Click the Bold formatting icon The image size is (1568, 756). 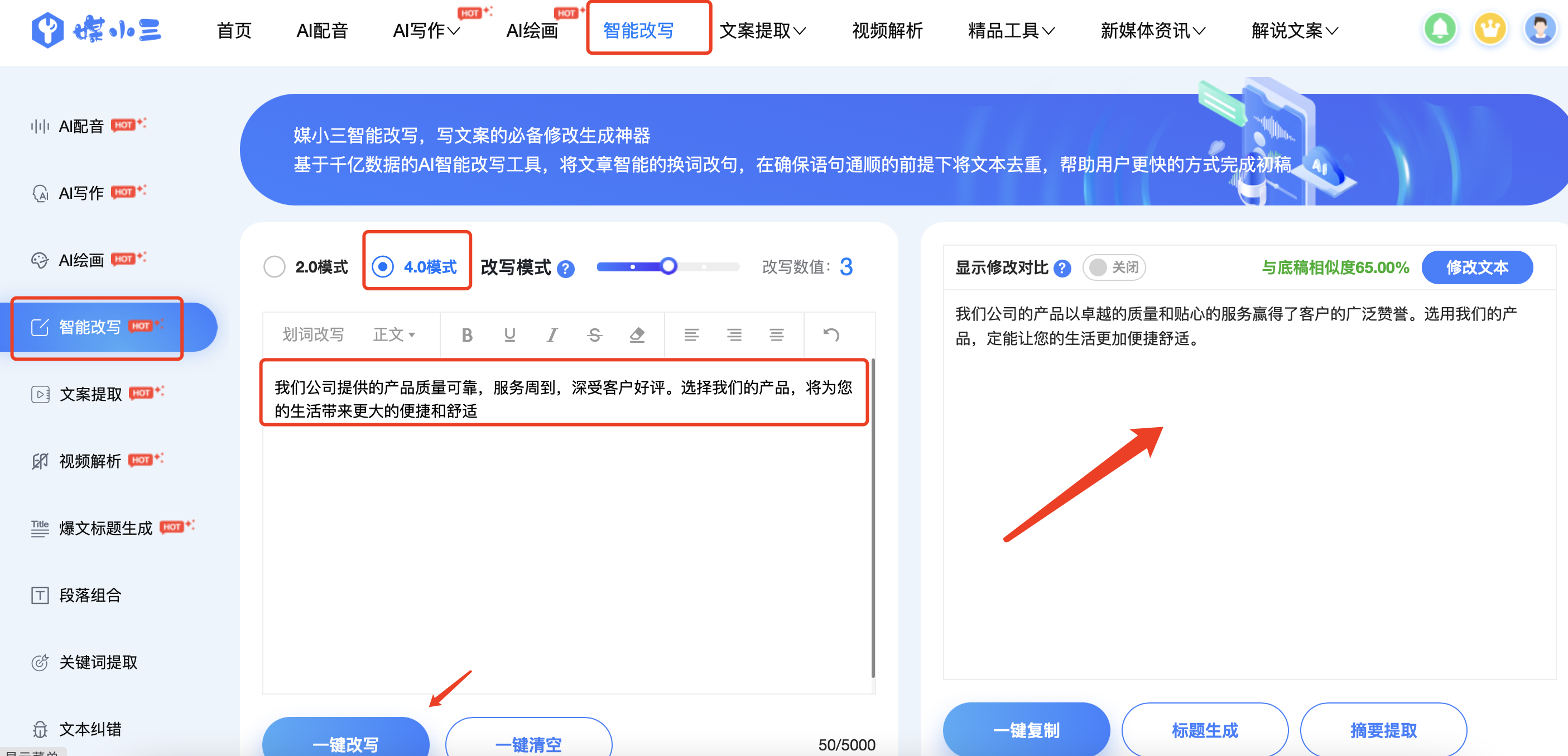(x=467, y=334)
